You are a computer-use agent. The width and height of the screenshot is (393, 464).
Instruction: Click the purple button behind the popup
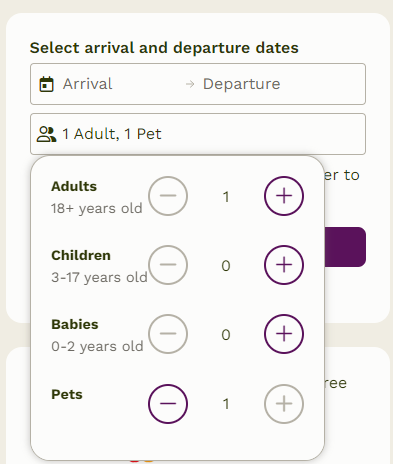click(345, 247)
